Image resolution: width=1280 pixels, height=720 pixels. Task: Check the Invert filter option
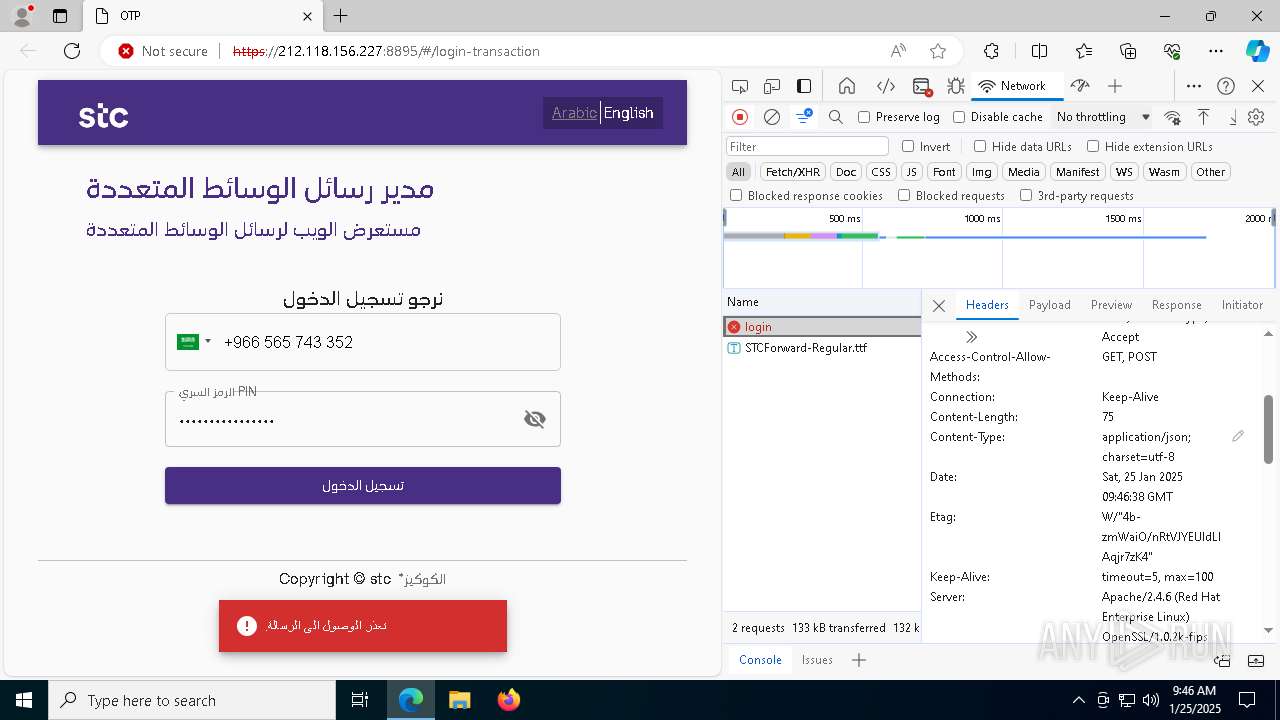[x=908, y=146]
